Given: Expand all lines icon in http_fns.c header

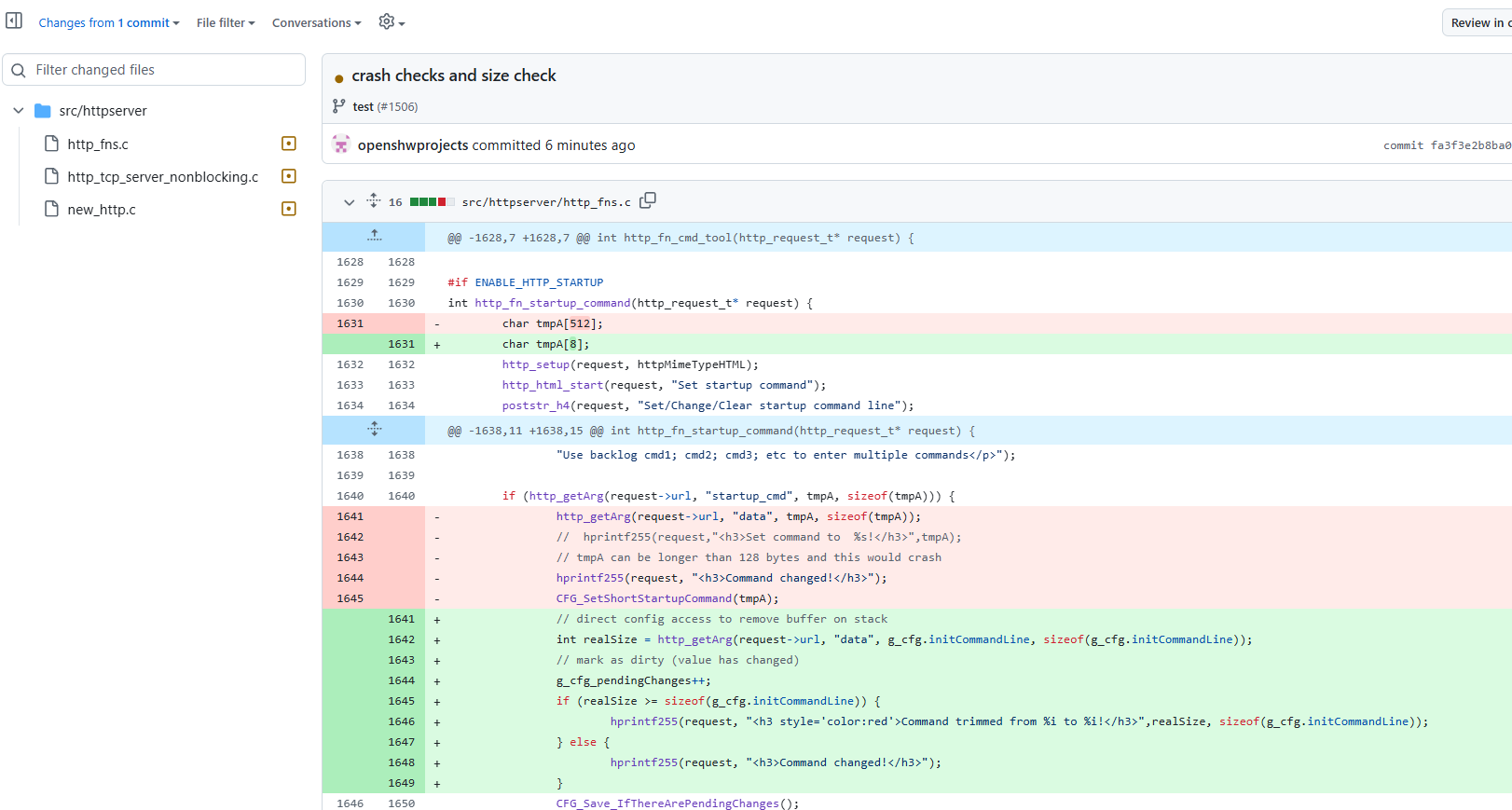Looking at the screenshot, I should tap(374, 201).
